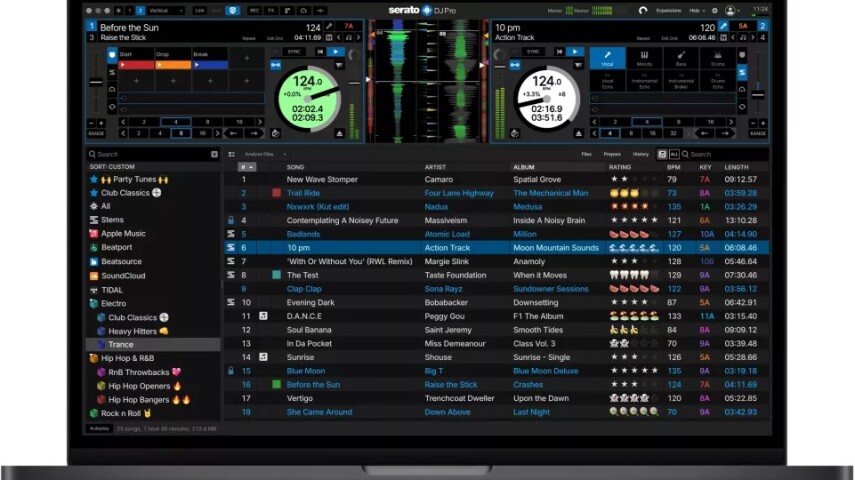Click the left deck RANGE button
This screenshot has width=855, height=480.
coord(96,133)
